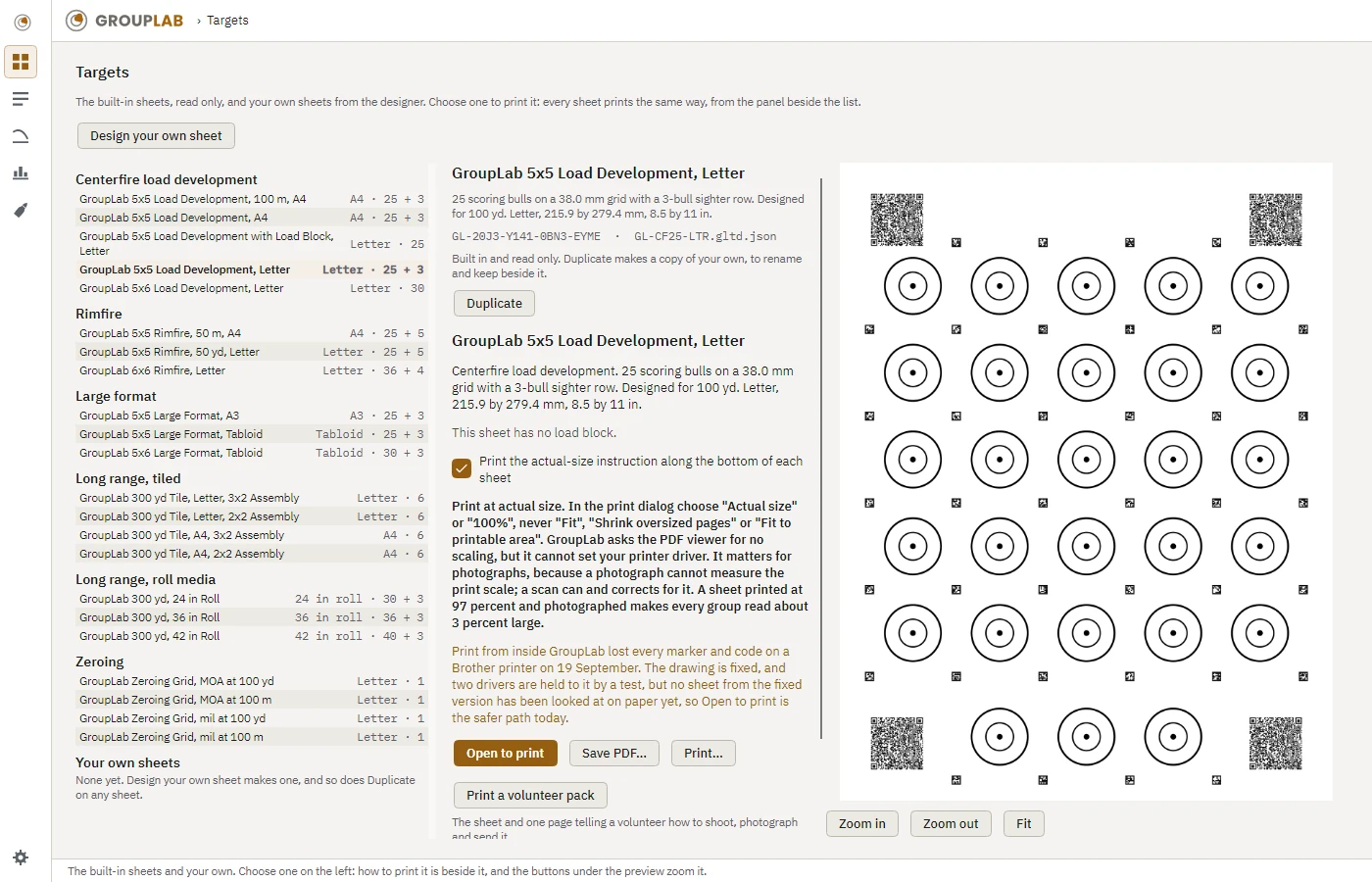Select GroupLab 5x6 Large Format, Tabloid
This screenshot has height=882, width=1372.
click(x=252, y=453)
